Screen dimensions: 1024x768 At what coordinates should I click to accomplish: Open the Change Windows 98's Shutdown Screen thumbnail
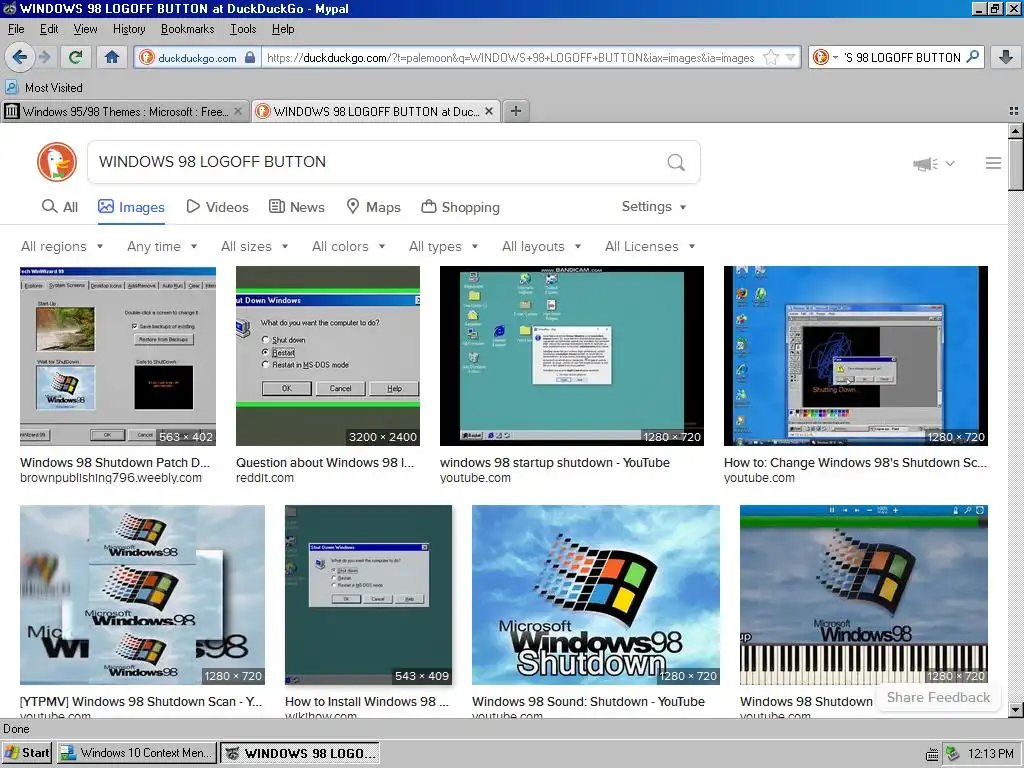(856, 356)
